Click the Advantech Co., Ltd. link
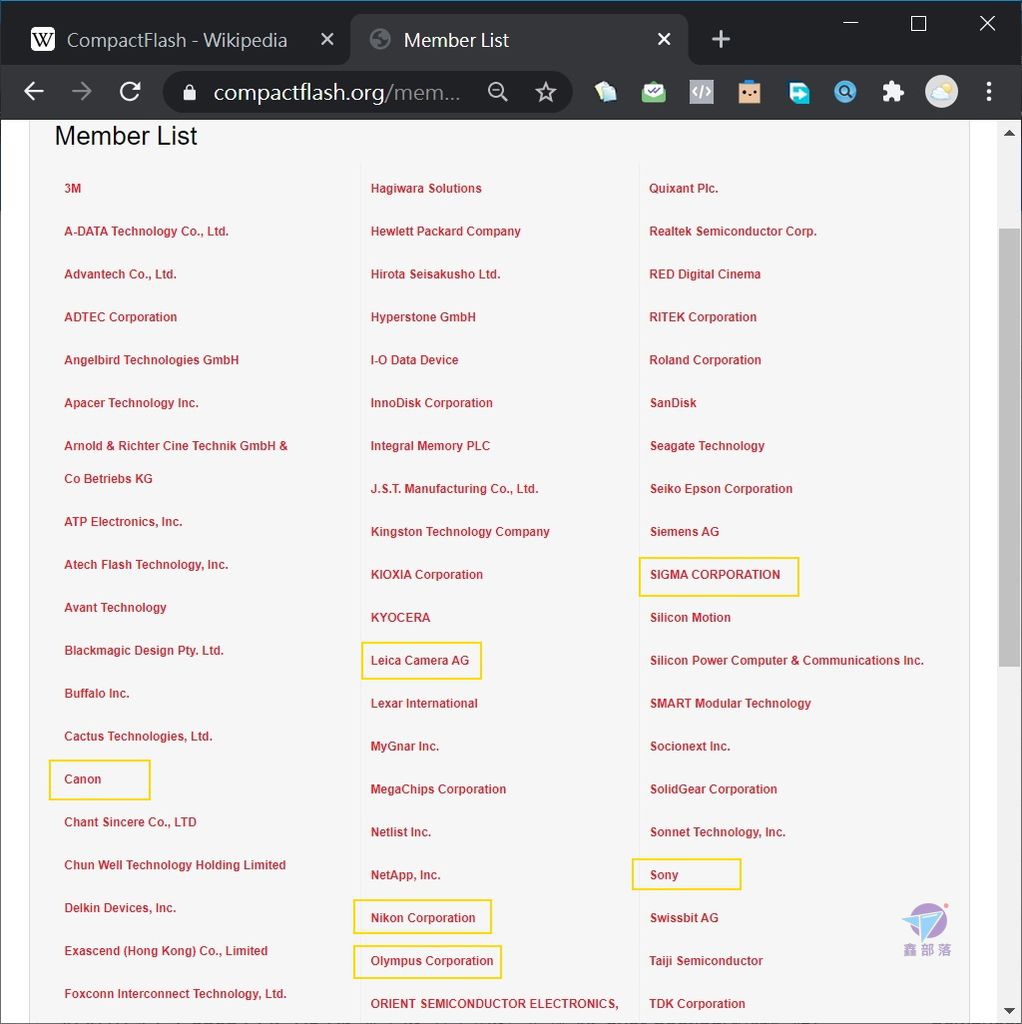The height and width of the screenshot is (1024, 1022). coord(120,274)
